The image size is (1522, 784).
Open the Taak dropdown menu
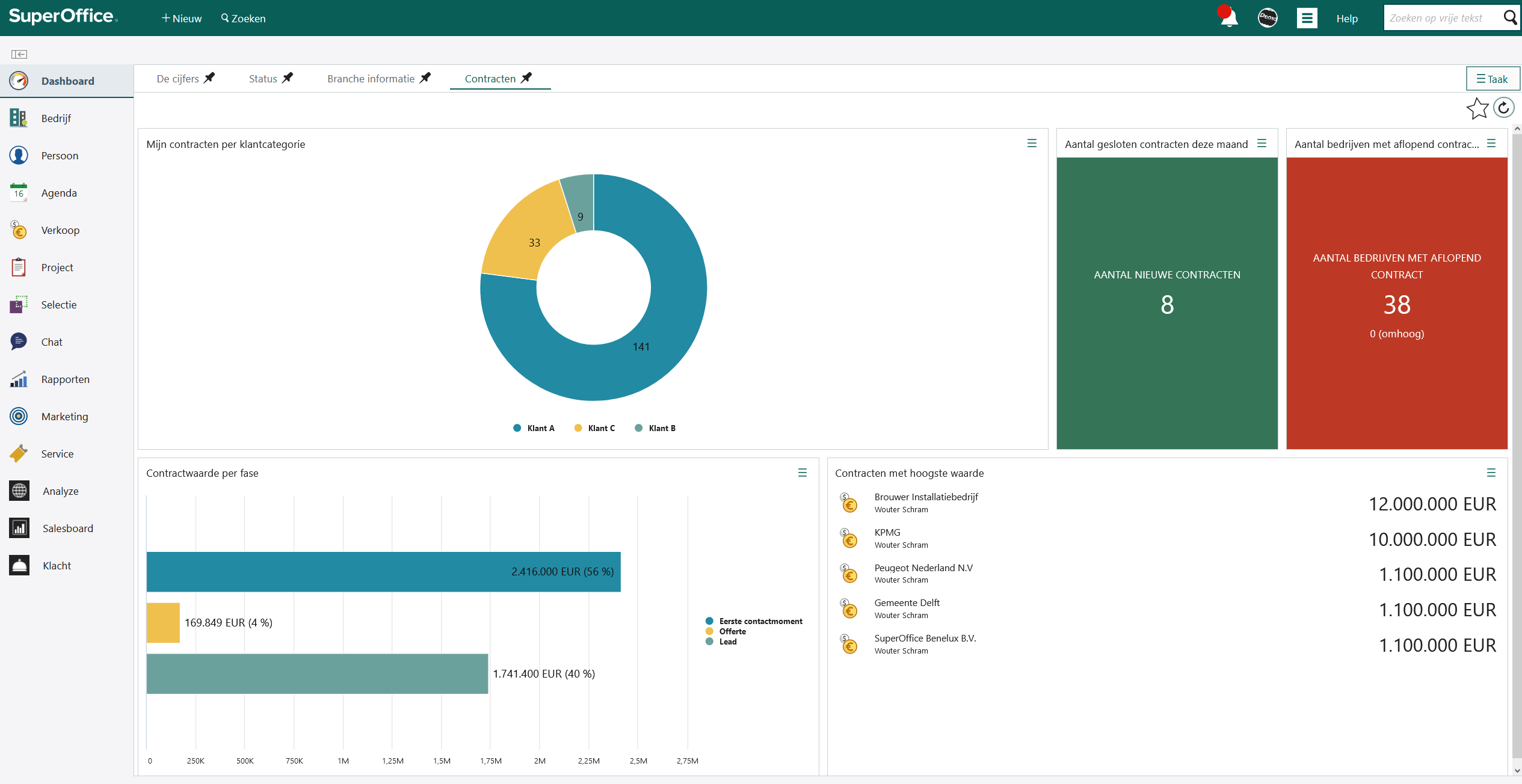click(1493, 79)
